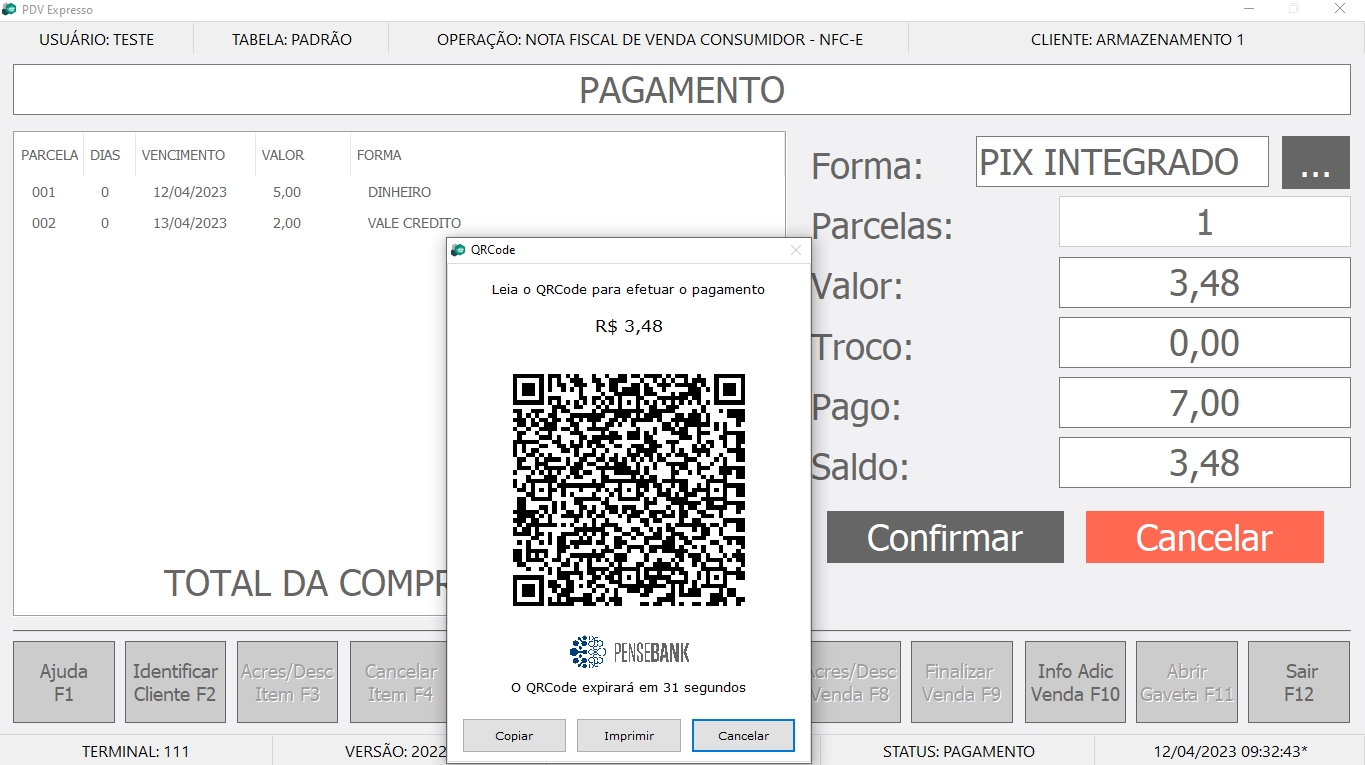The image size is (1365, 765).
Task: Click the Imprimir button in QRCode dialog
Action: [x=629, y=736]
